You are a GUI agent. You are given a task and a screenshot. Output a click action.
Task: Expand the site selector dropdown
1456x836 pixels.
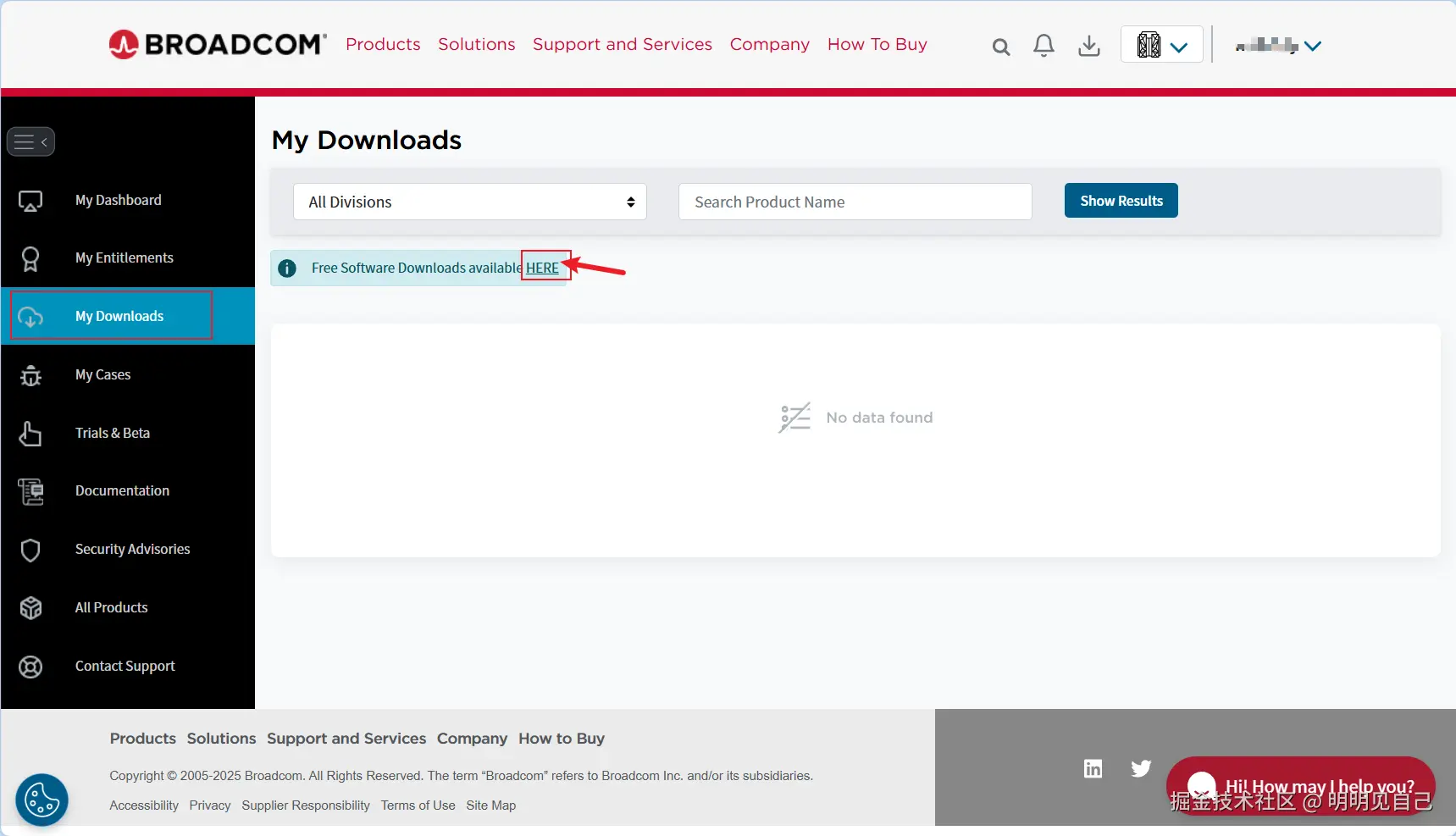(x=1162, y=45)
